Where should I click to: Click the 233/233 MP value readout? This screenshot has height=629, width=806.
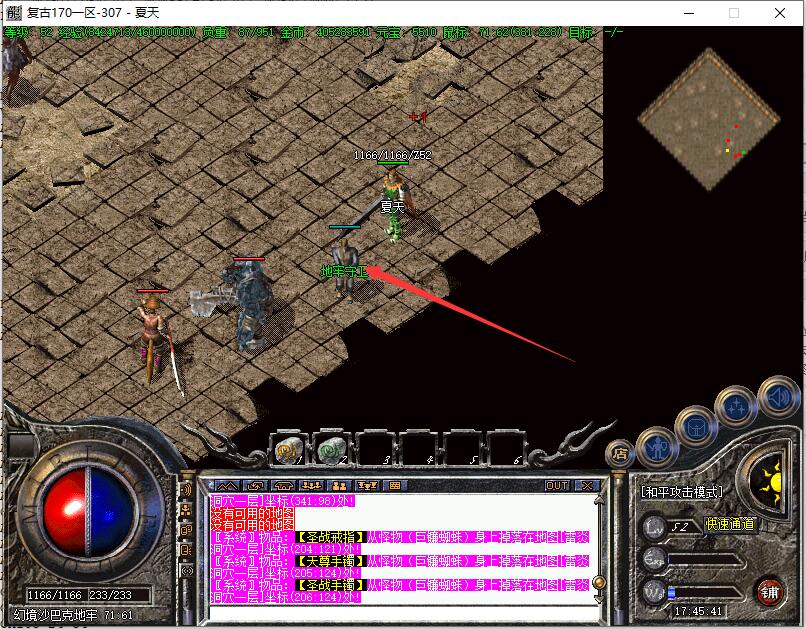click(x=111, y=595)
